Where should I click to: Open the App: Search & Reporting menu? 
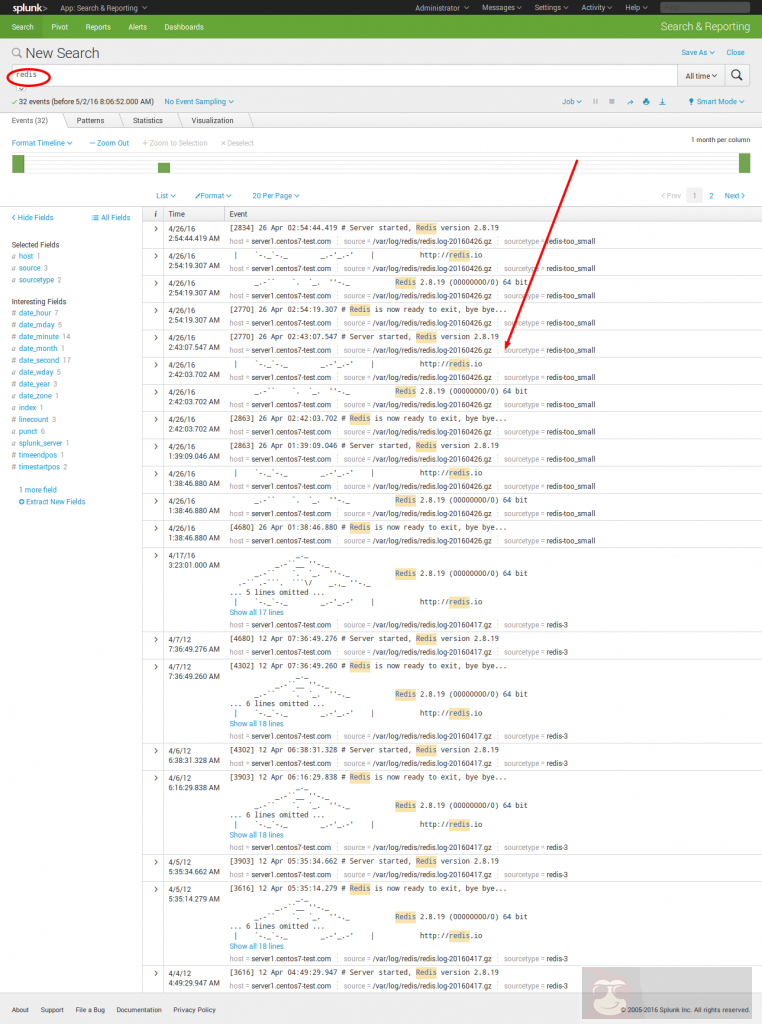pos(103,8)
